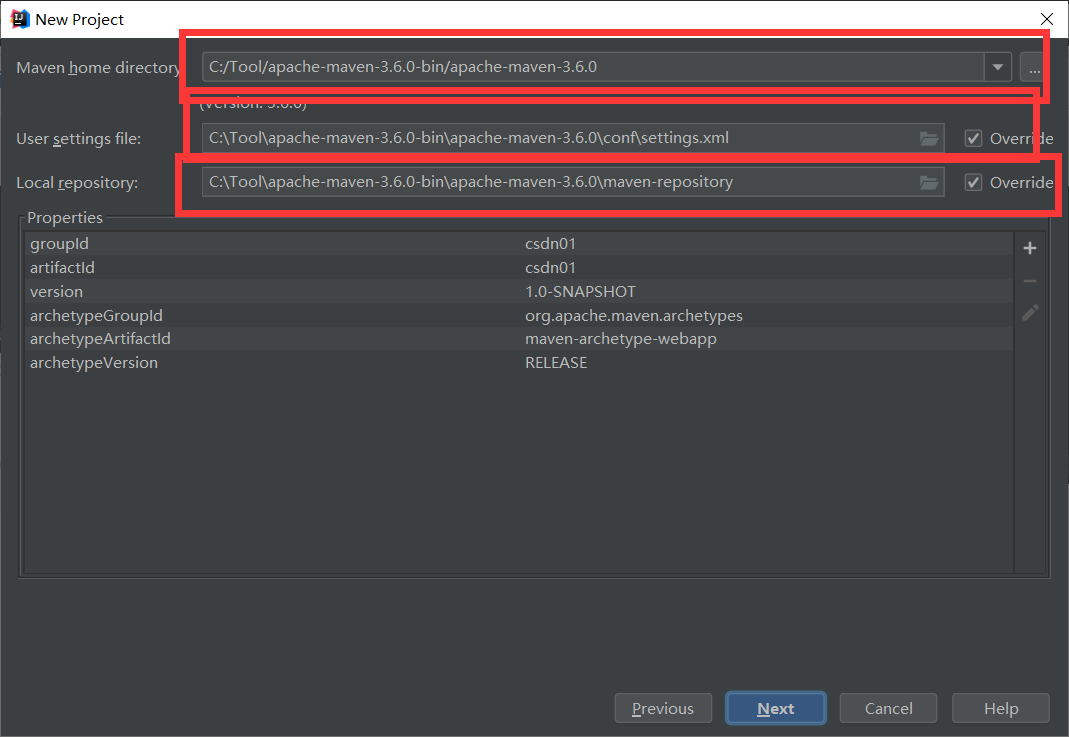This screenshot has width=1069, height=737.
Task: Open Help for this dialog
Action: [x=1001, y=708]
